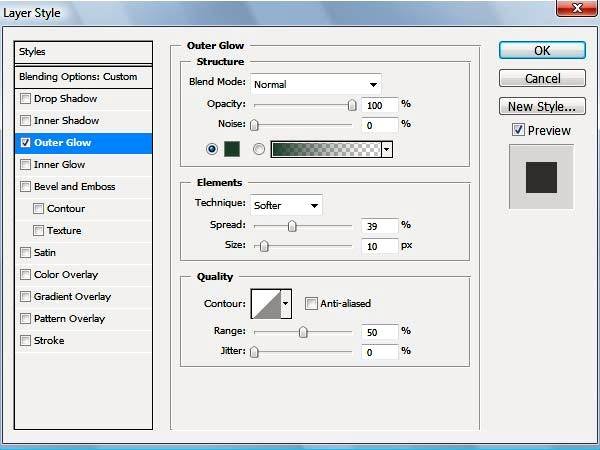Uncheck the Outer Glow checkbox
Image resolution: width=600 pixels, height=450 pixels.
(25, 143)
